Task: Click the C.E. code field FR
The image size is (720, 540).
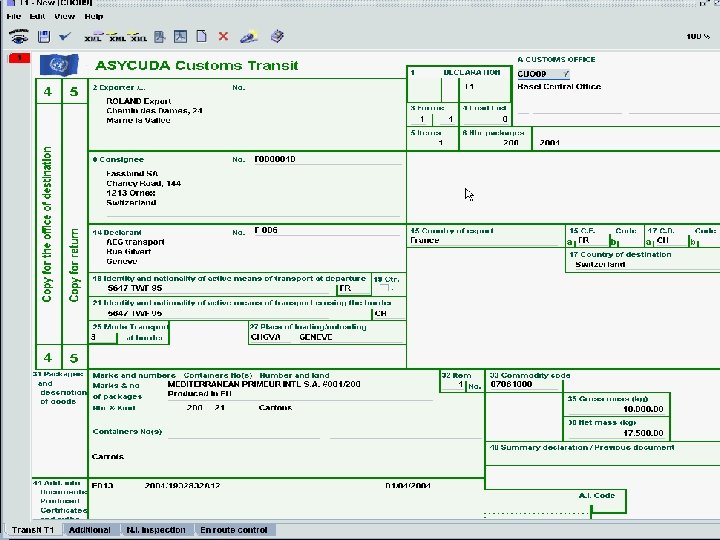Action: click(592, 241)
